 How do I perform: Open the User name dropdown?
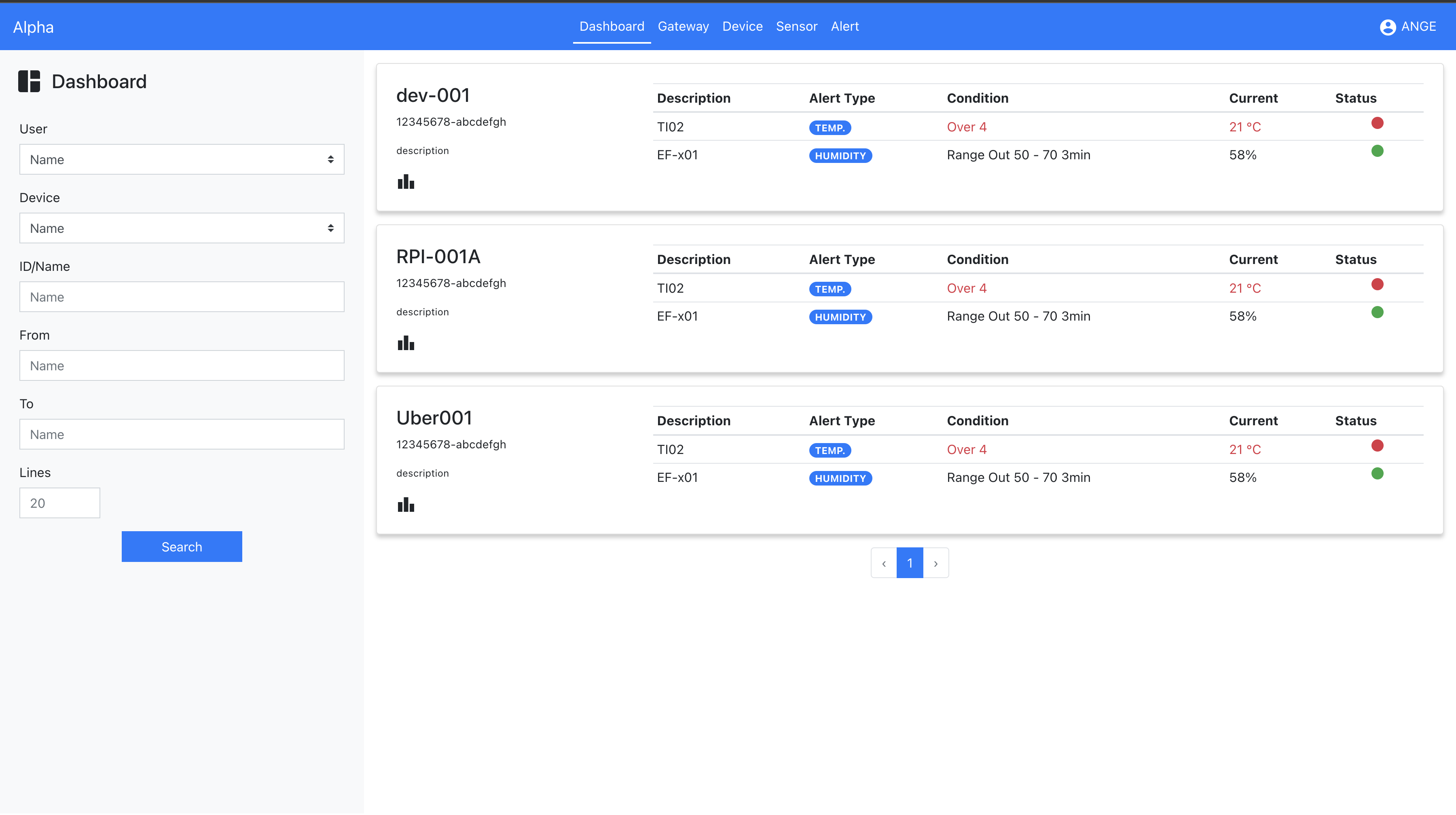pyautogui.click(x=182, y=159)
